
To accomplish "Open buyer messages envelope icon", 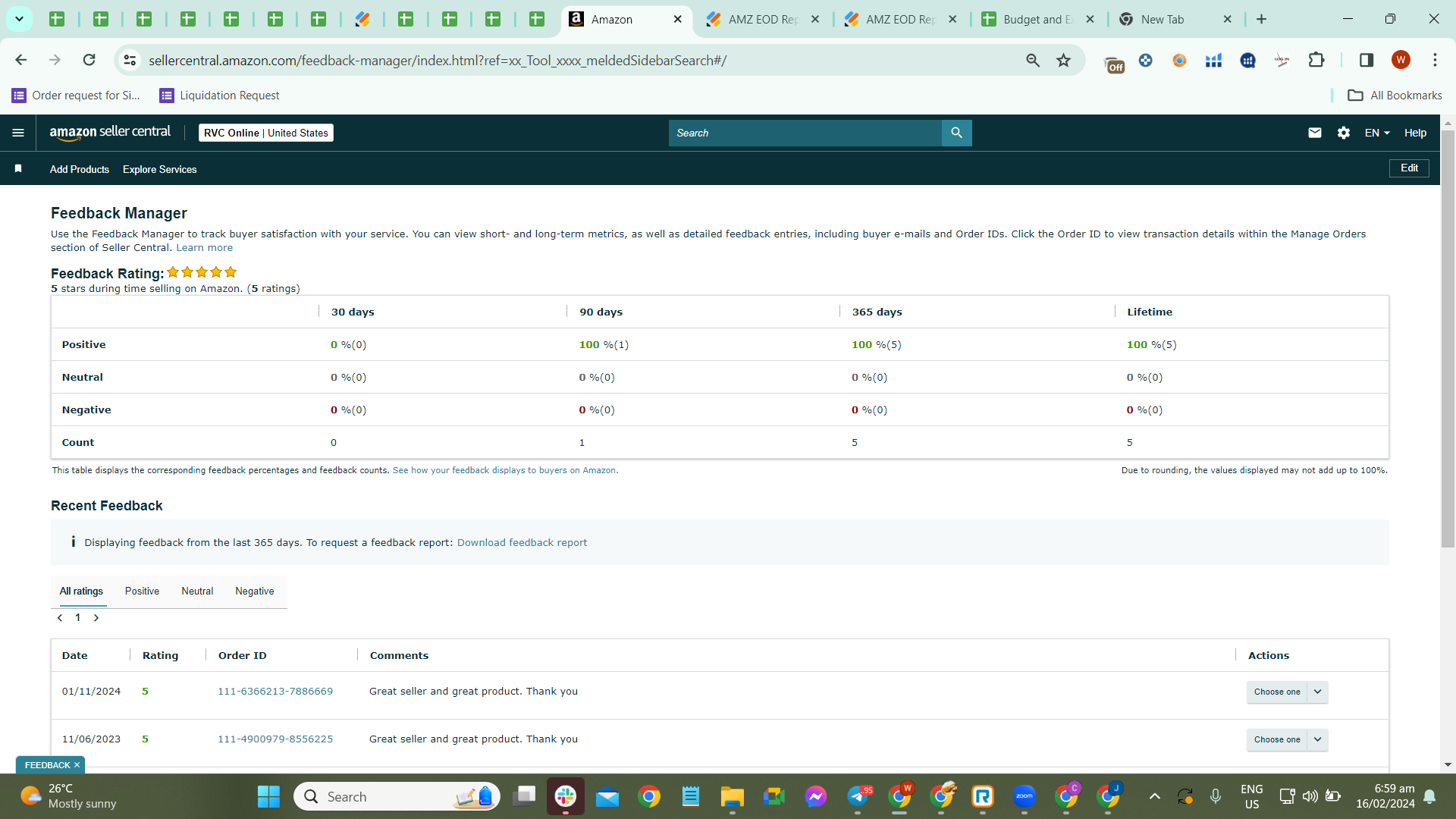I will [1315, 133].
